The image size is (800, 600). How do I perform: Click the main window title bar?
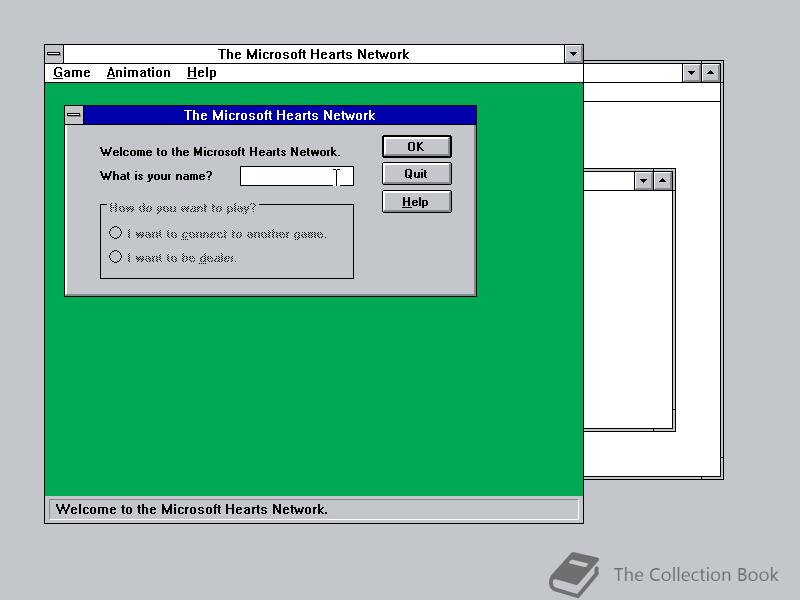point(314,54)
